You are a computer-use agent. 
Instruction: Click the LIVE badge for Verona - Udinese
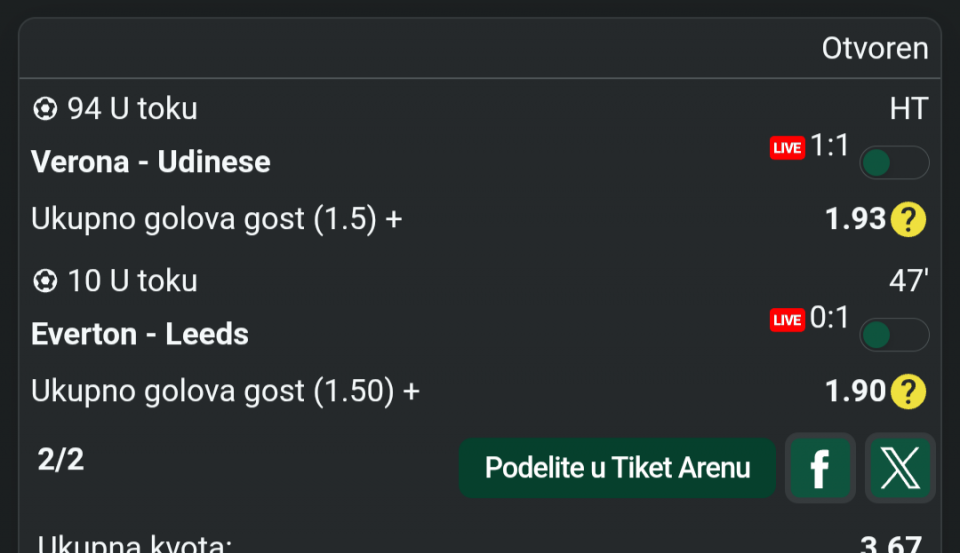coord(787,148)
